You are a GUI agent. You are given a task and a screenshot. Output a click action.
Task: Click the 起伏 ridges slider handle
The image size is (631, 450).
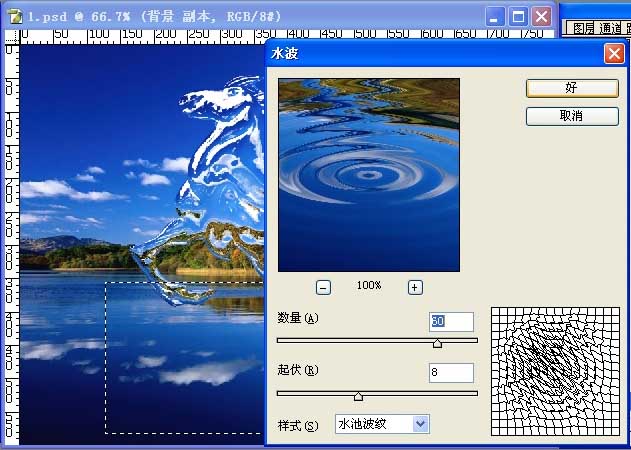358,396
